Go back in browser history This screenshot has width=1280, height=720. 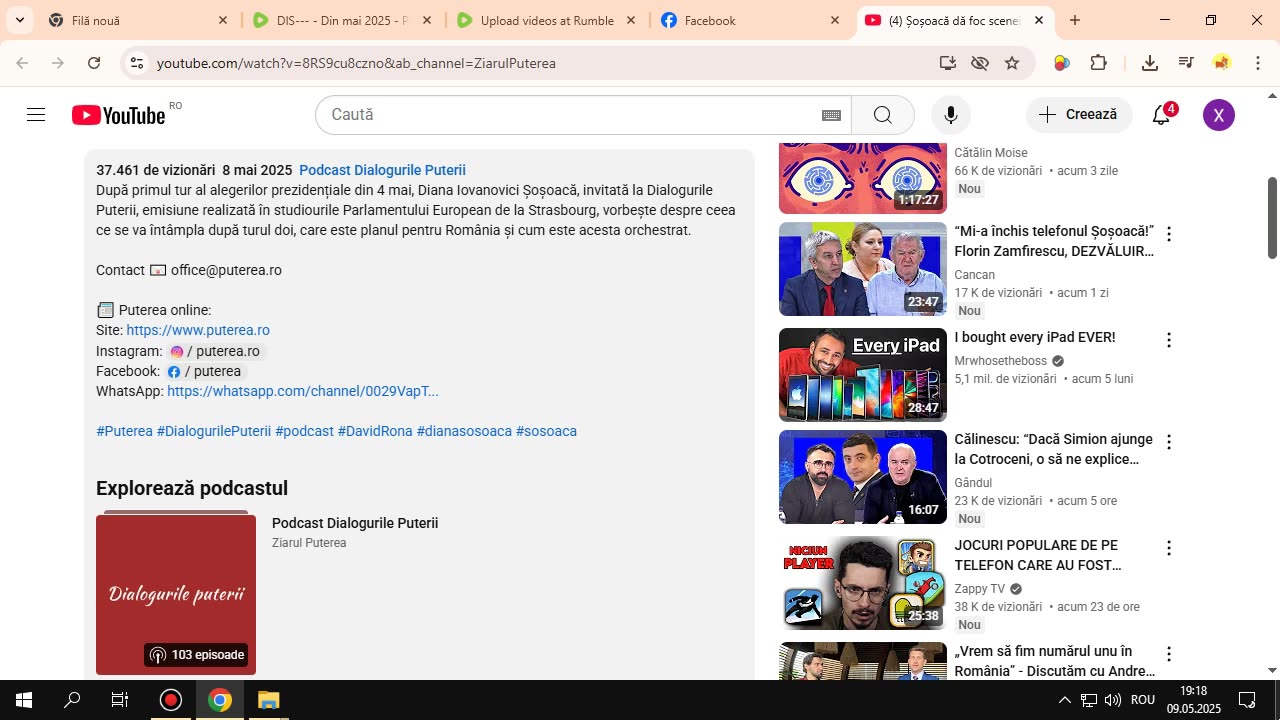[22, 63]
